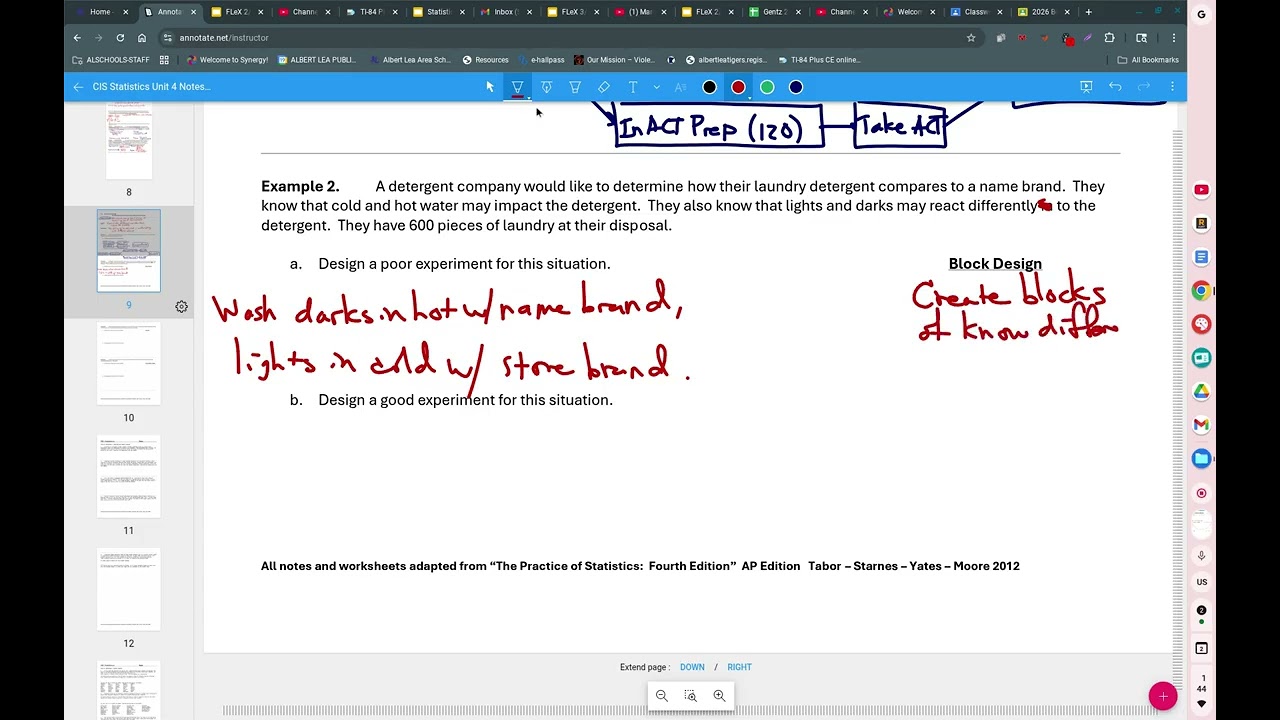Image resolution: width=1280 pixels, height=720 pixels.
Task: Start presentation mode in Annotate toolbar
Action: coord(1086,87)
